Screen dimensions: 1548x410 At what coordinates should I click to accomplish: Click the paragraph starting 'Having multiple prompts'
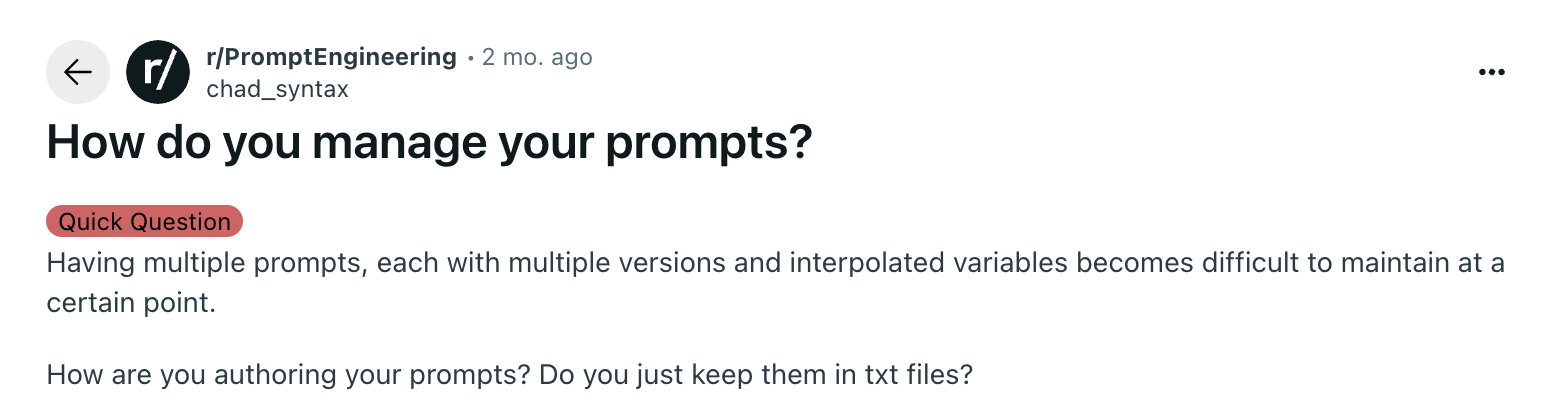point(776,283)
